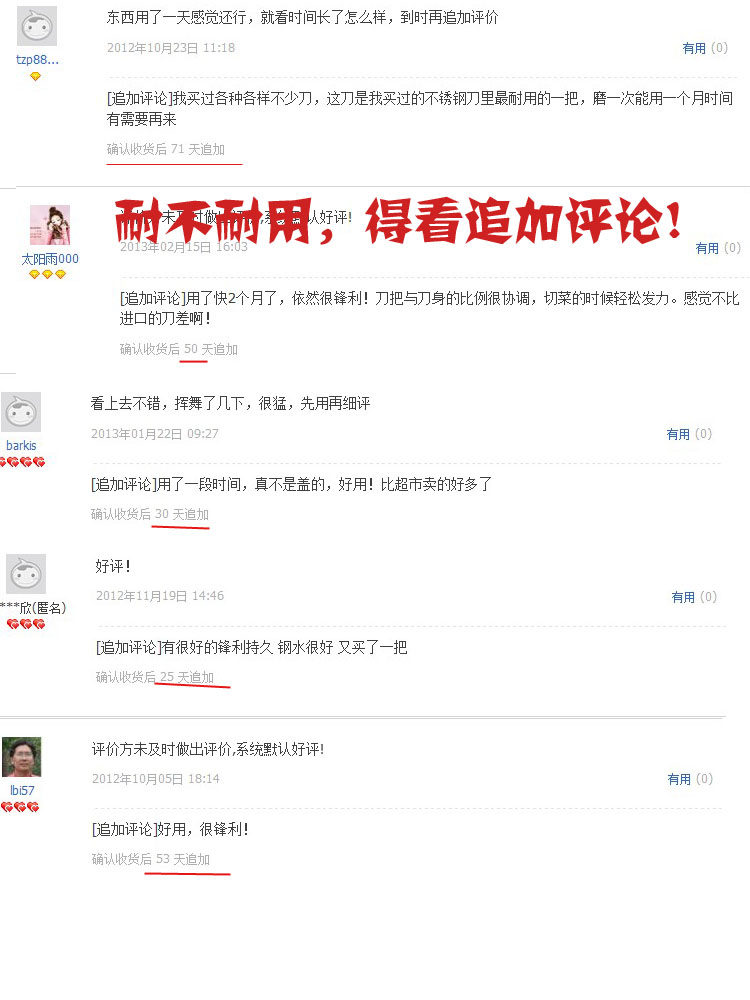Screen dimensions: 750x1000
Task: Mark the 好评! review as 有用
Action: (x=683, y=597)
